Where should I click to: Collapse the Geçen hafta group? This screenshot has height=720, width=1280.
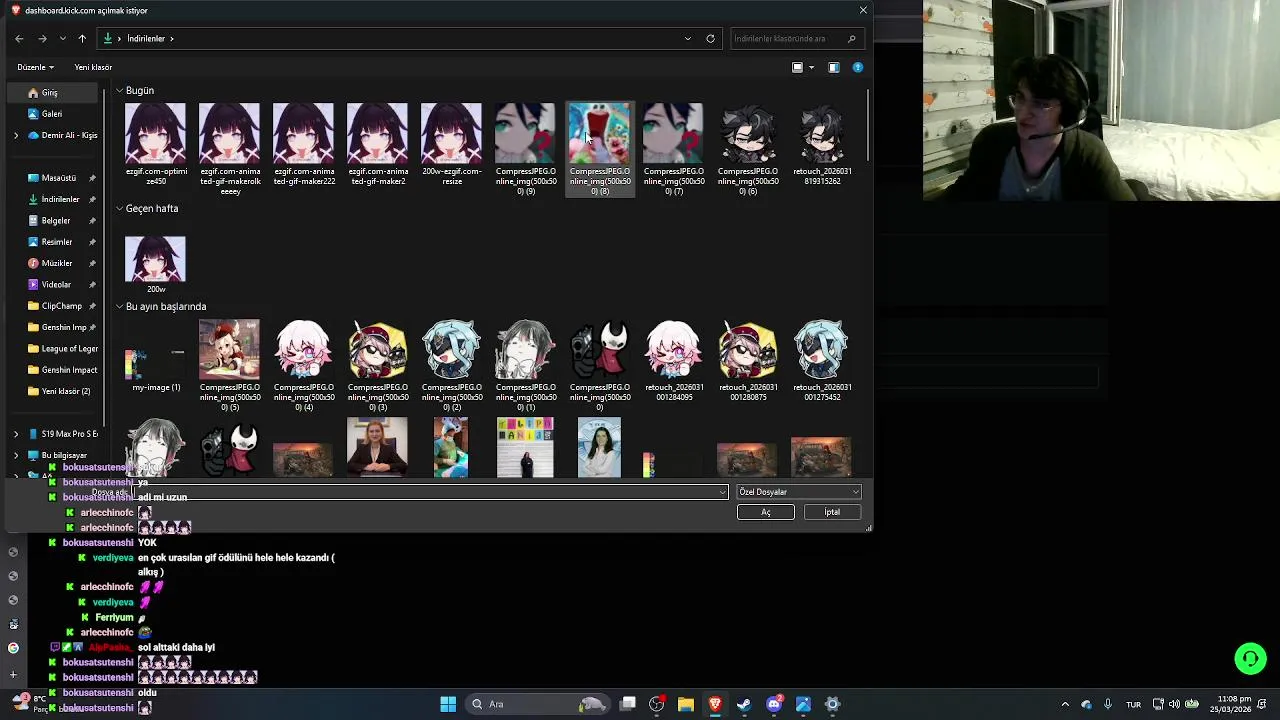[119, 208]
